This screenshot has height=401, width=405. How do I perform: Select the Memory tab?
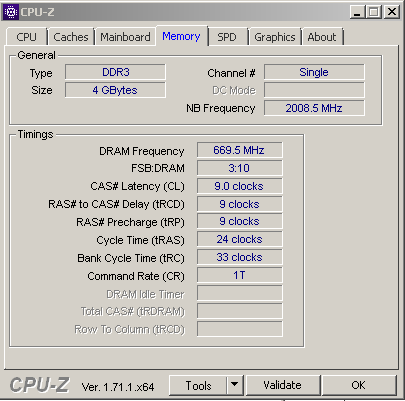181,36
